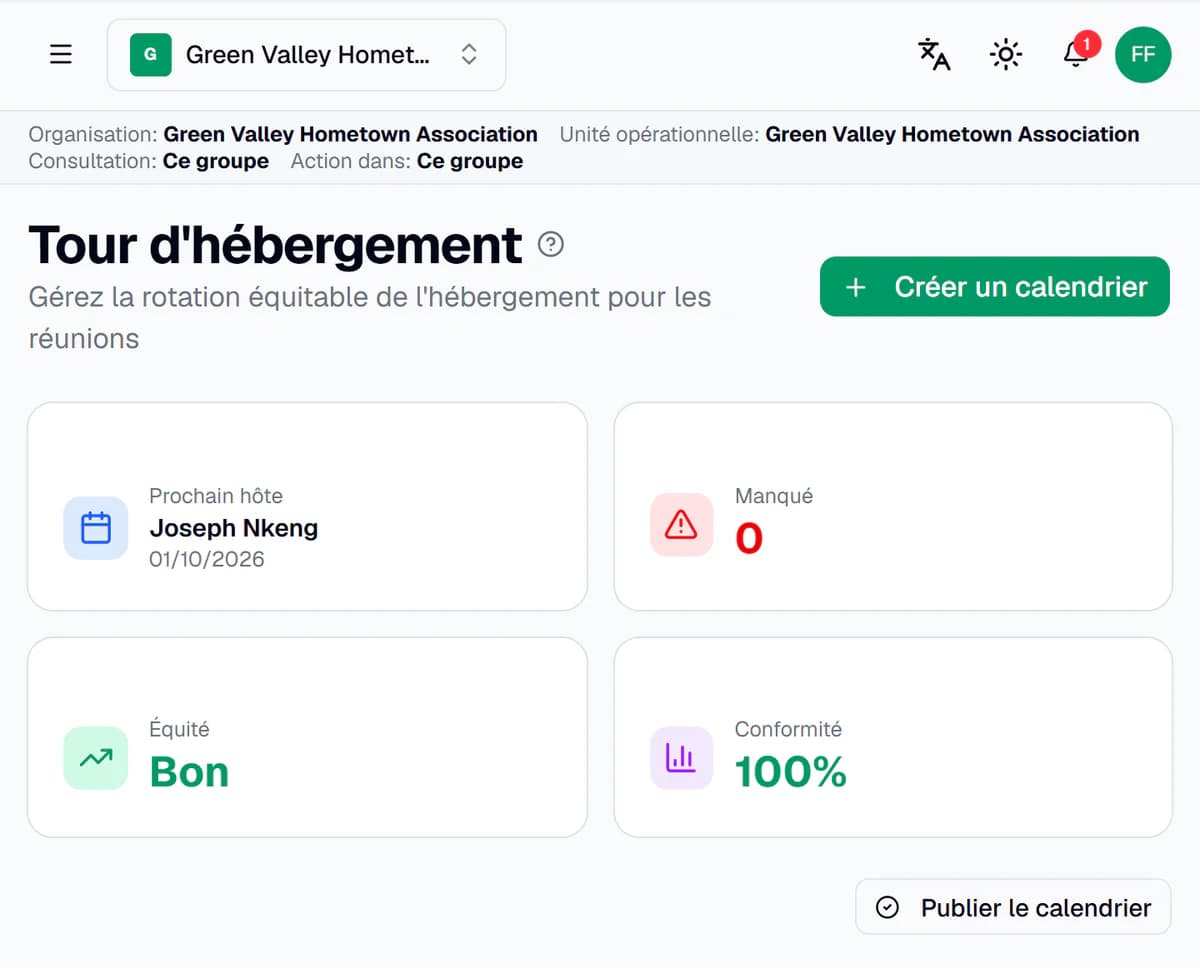The image size is (1200, 968).
Task: Click the green trending arrow icon on Équité card
Action: coord(96,758)
